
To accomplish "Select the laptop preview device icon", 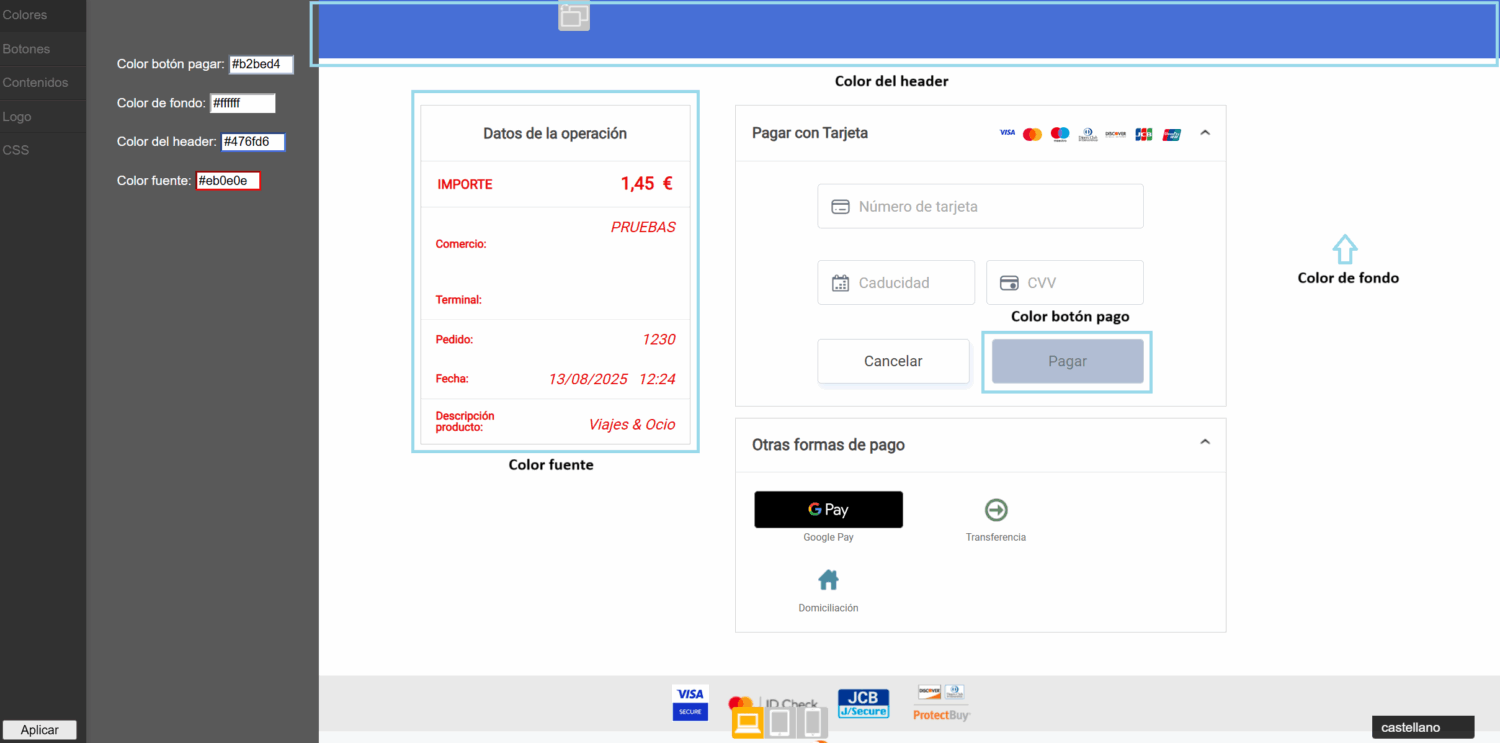I will tap(747, 722).
